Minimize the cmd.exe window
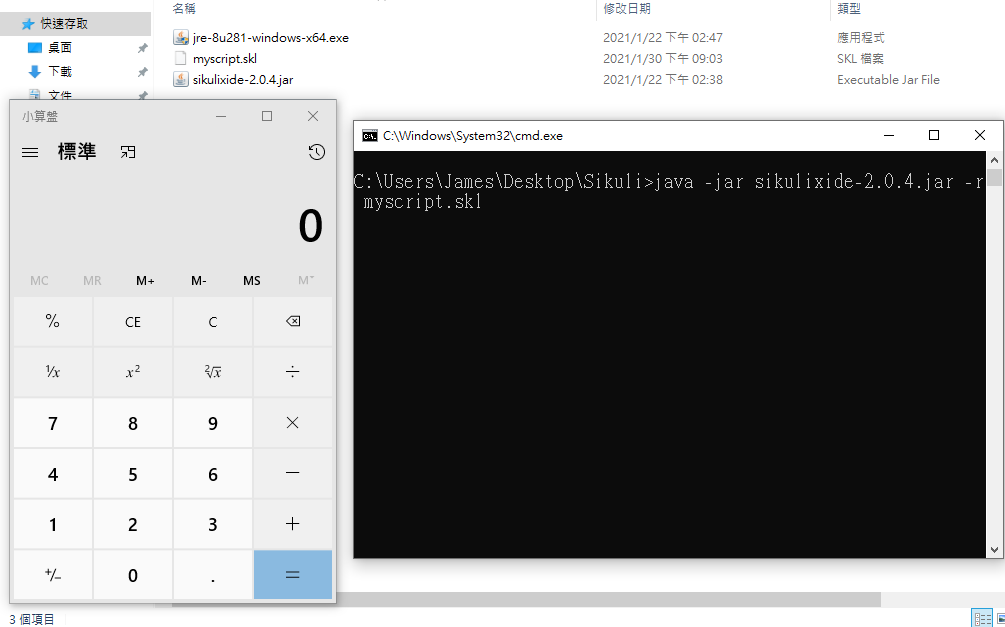Screen dimensions: 1005x627 point(889,135)
